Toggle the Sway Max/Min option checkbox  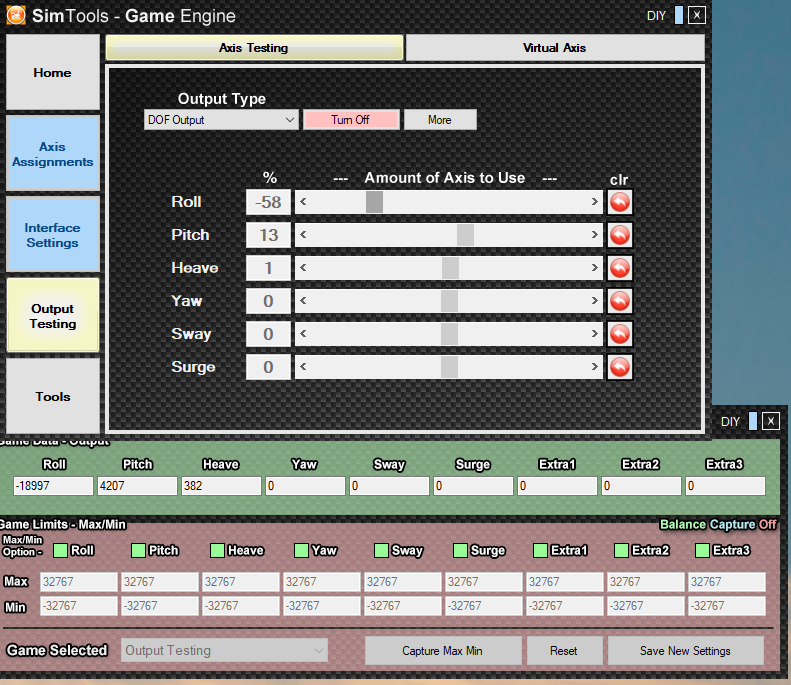381,550
